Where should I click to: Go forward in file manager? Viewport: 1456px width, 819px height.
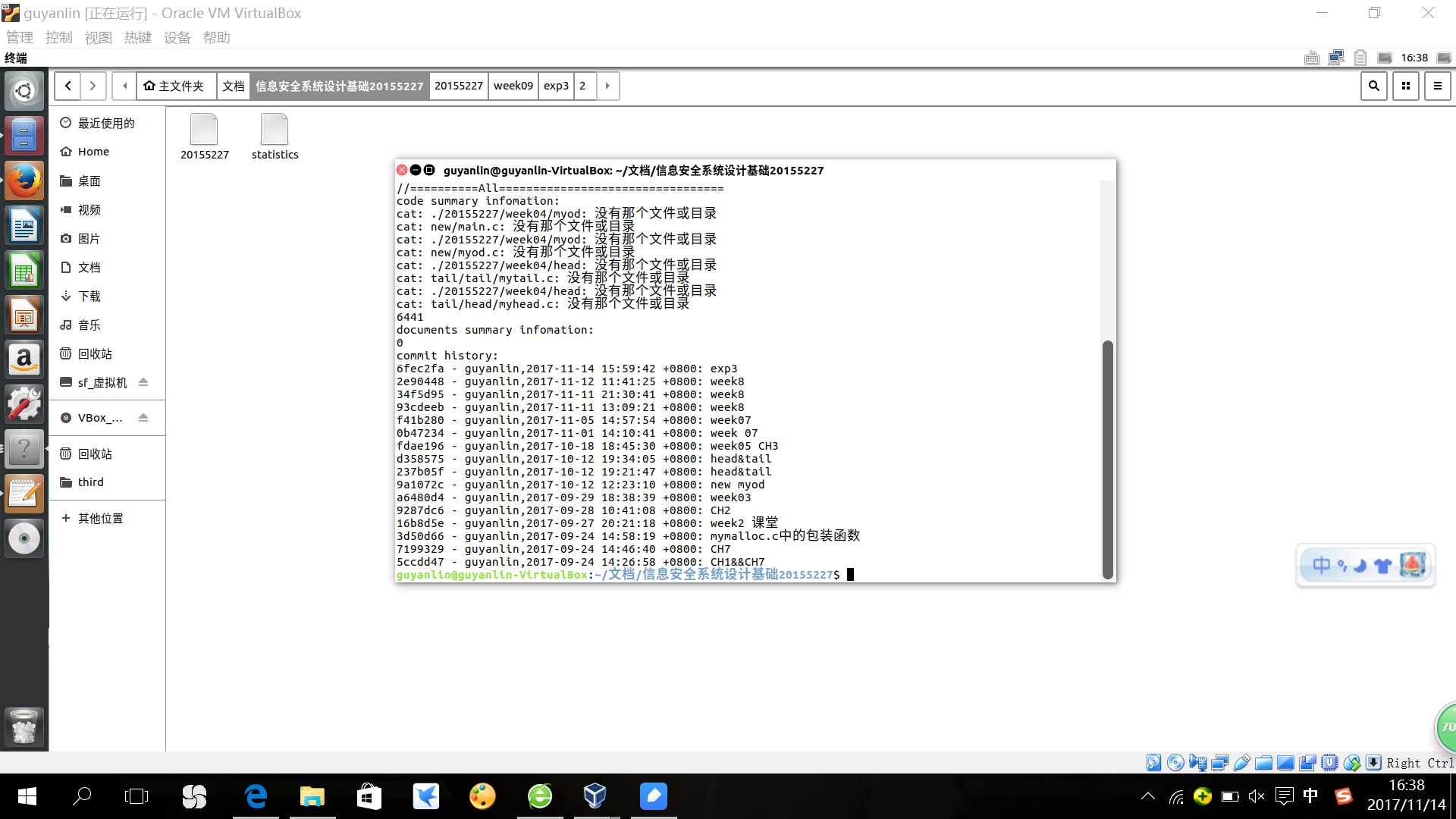click(93, 86)
